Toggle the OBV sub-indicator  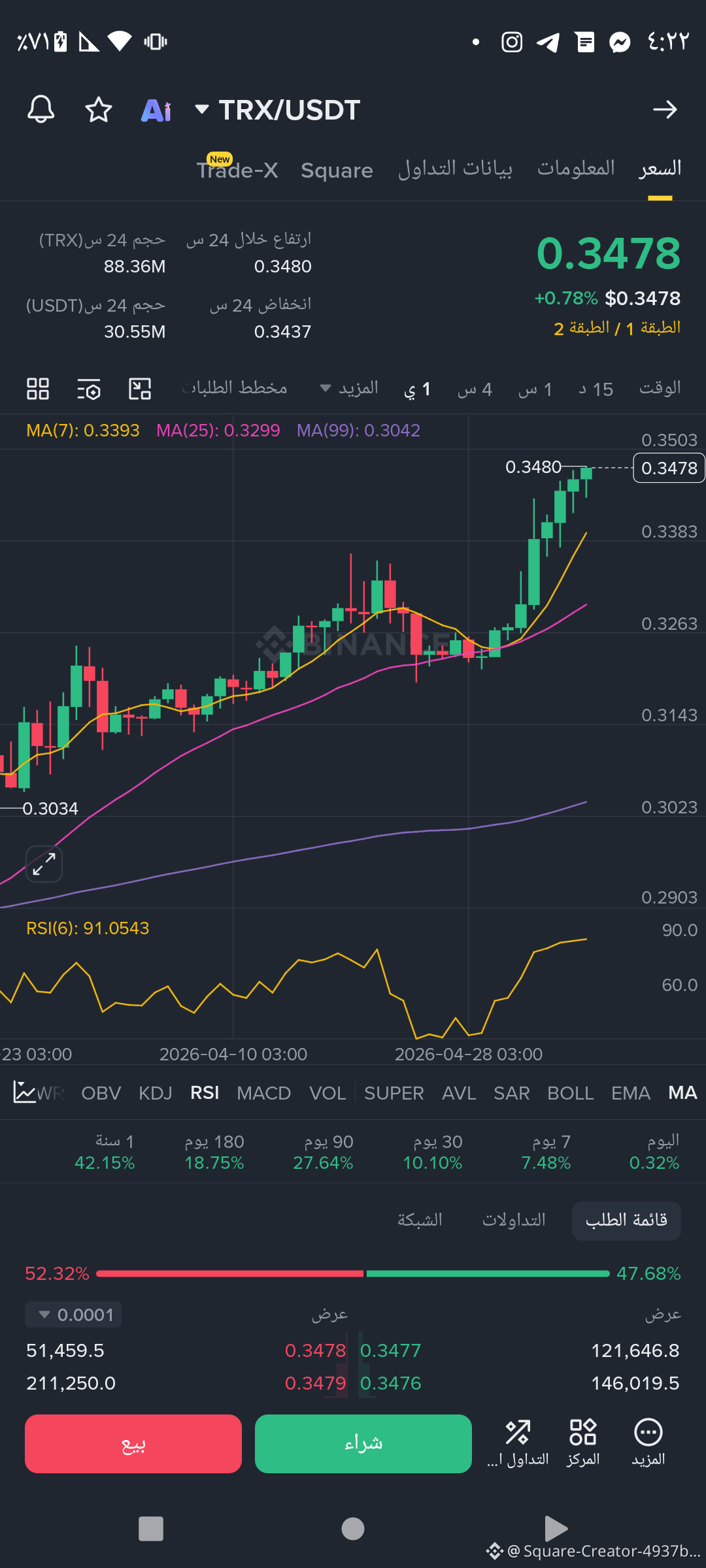(101, 1093)
